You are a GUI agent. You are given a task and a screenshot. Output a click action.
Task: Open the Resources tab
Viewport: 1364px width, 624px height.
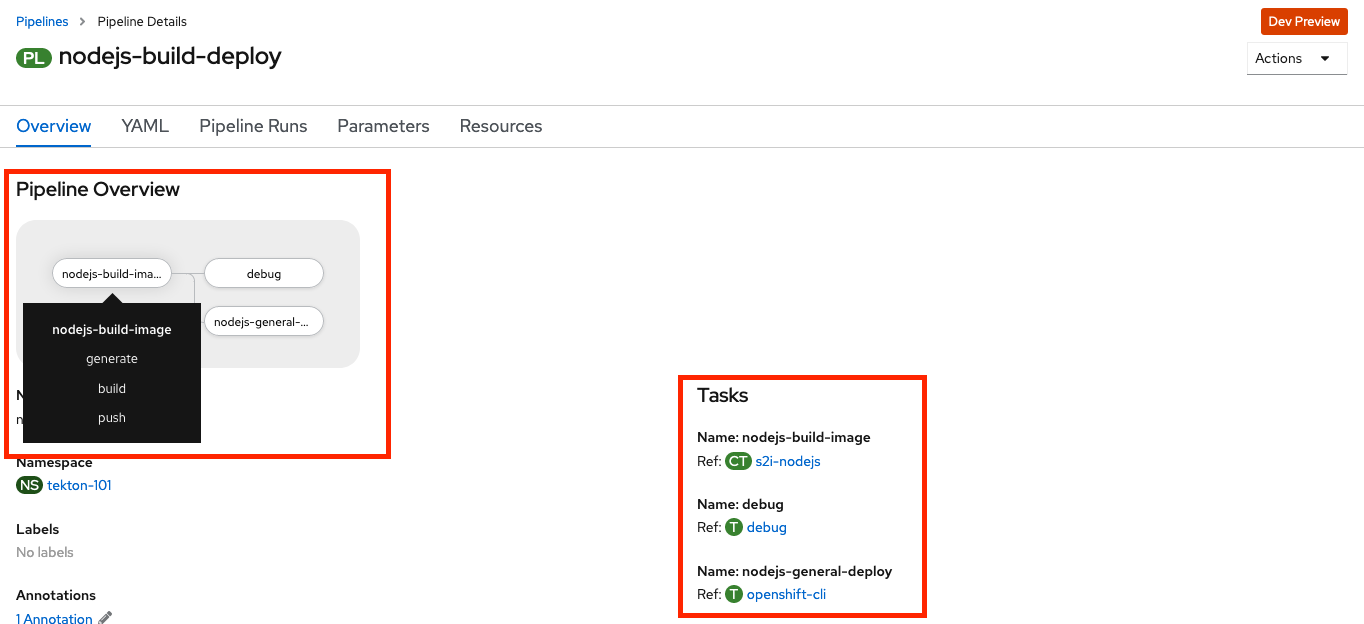(501, 126)
